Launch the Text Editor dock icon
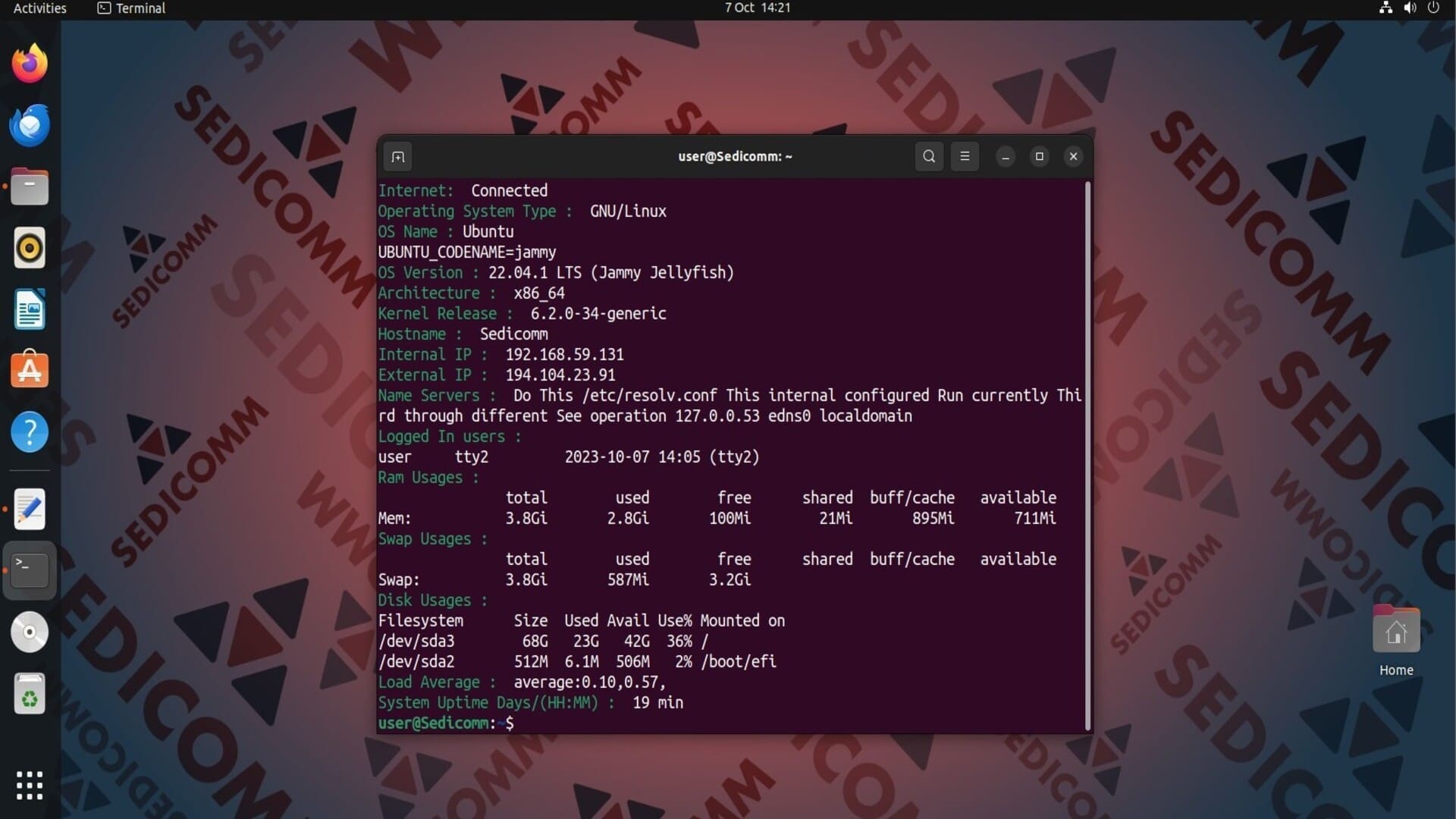1456x819 pixels. tap(30, 509)
